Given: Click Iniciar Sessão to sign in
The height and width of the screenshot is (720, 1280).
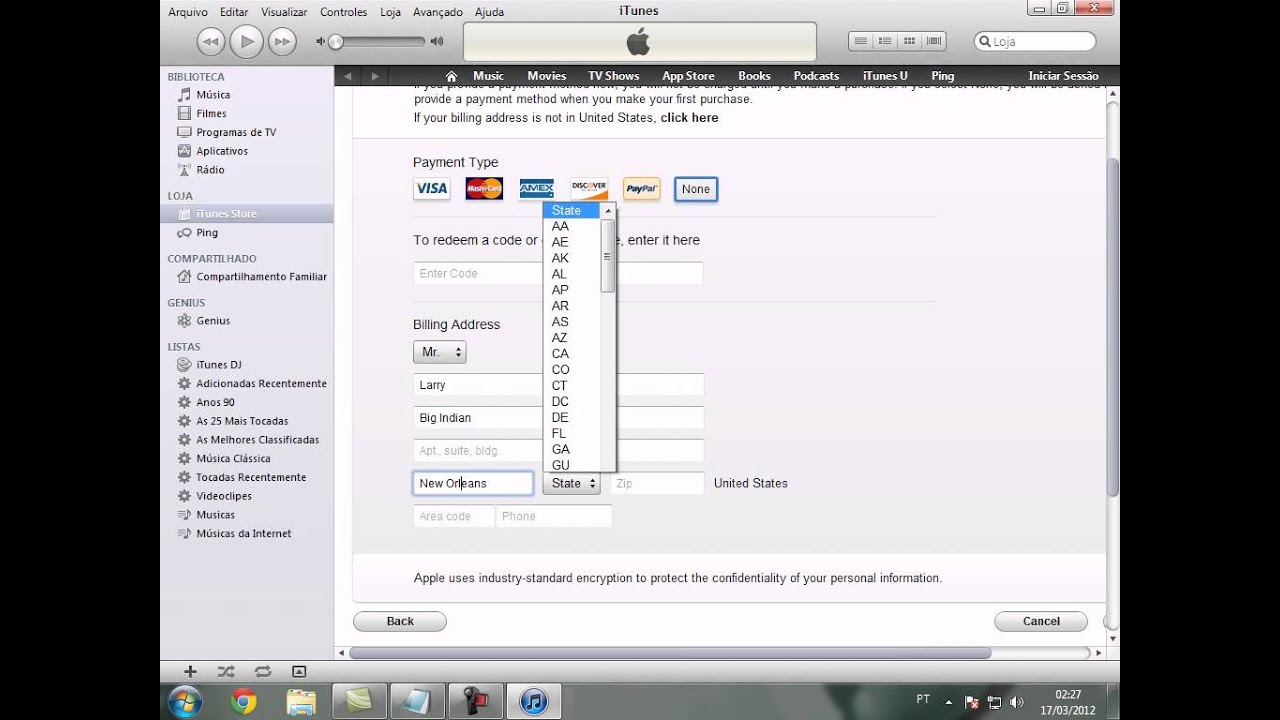Looking at the screenshot, I should tap(1063, 76).
